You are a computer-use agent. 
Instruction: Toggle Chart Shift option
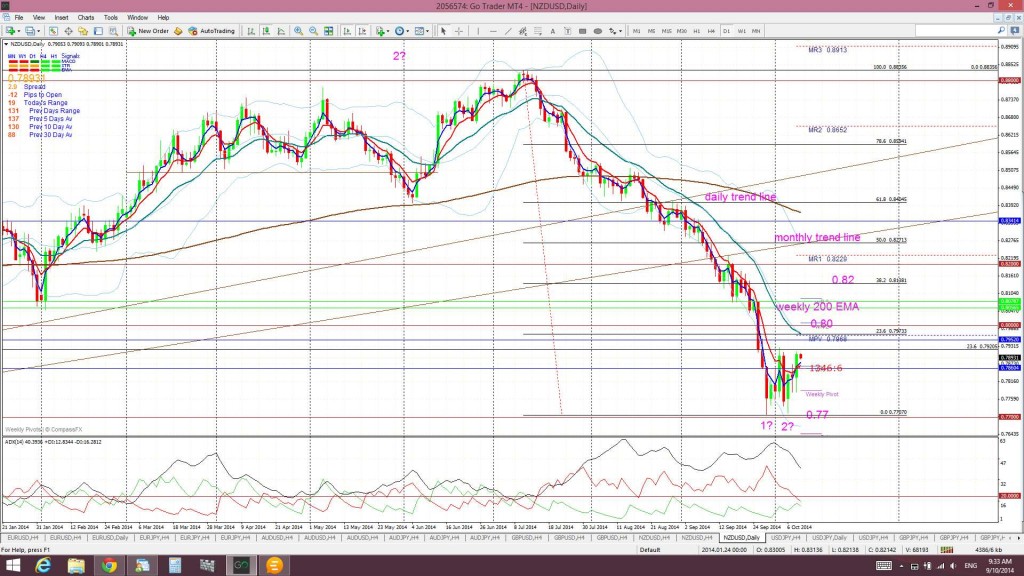(362, 31)
